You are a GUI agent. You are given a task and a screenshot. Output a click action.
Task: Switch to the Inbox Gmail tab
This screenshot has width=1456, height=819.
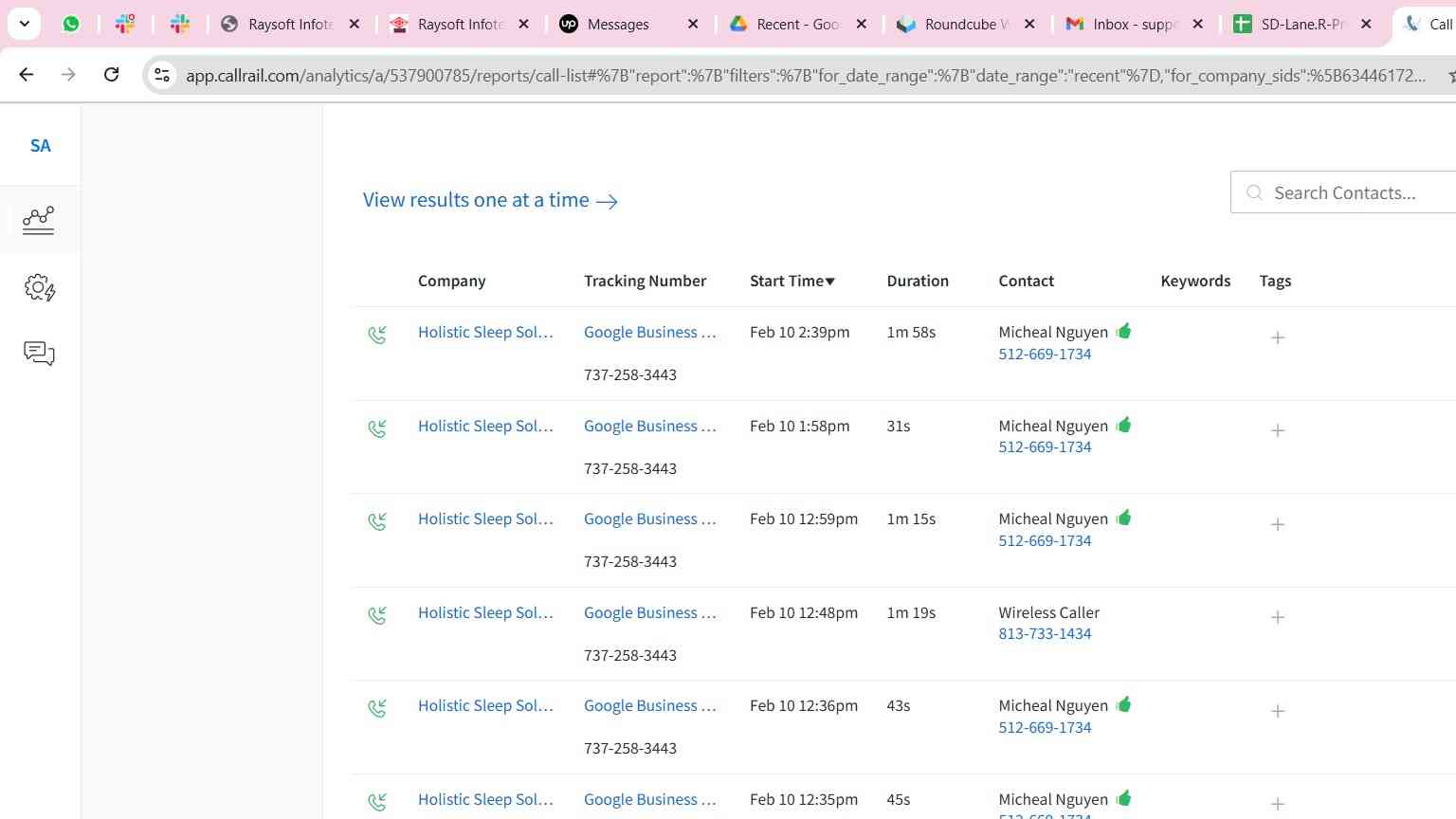[x=1134, y=24]
